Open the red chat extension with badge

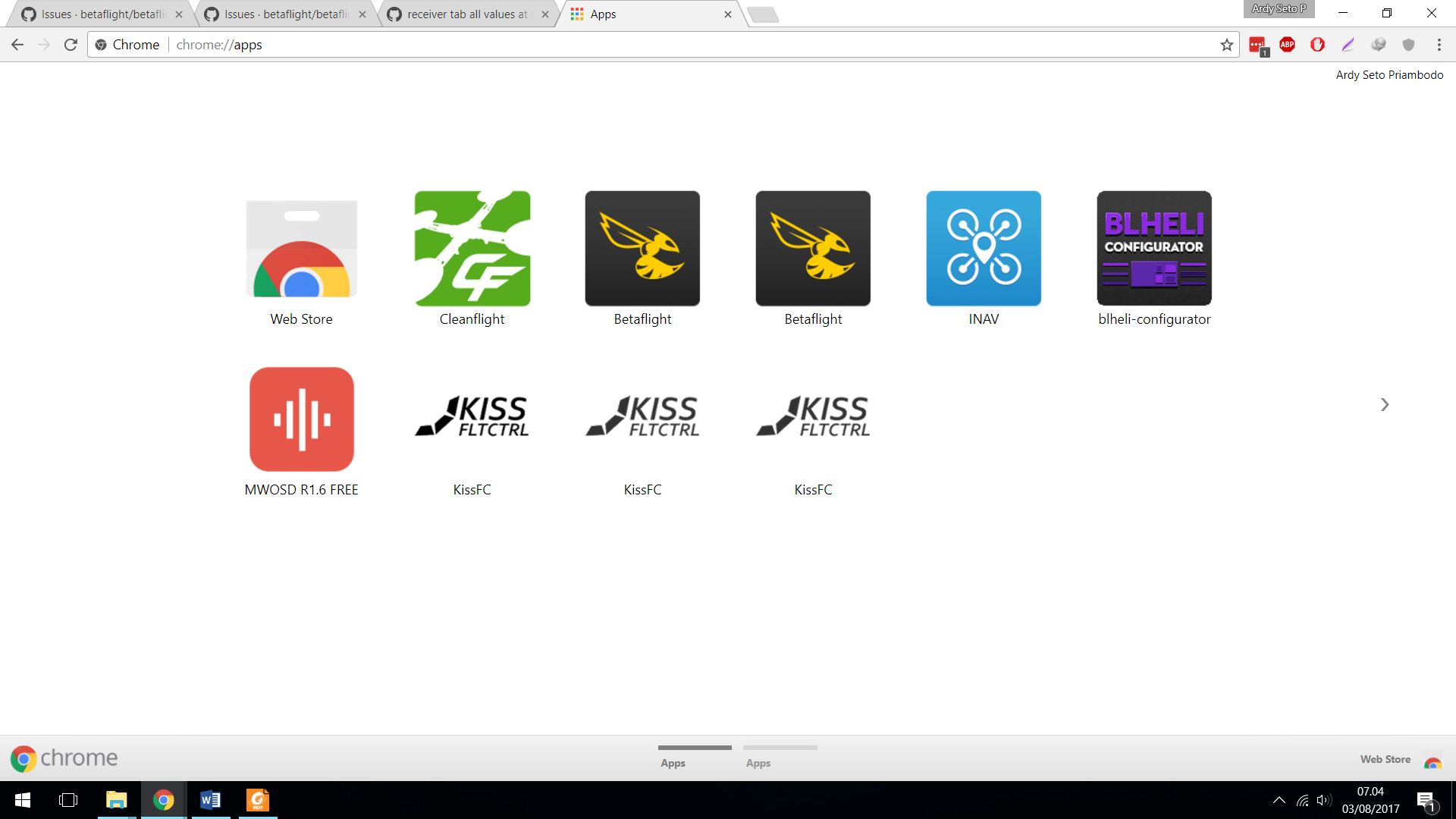1258,45
